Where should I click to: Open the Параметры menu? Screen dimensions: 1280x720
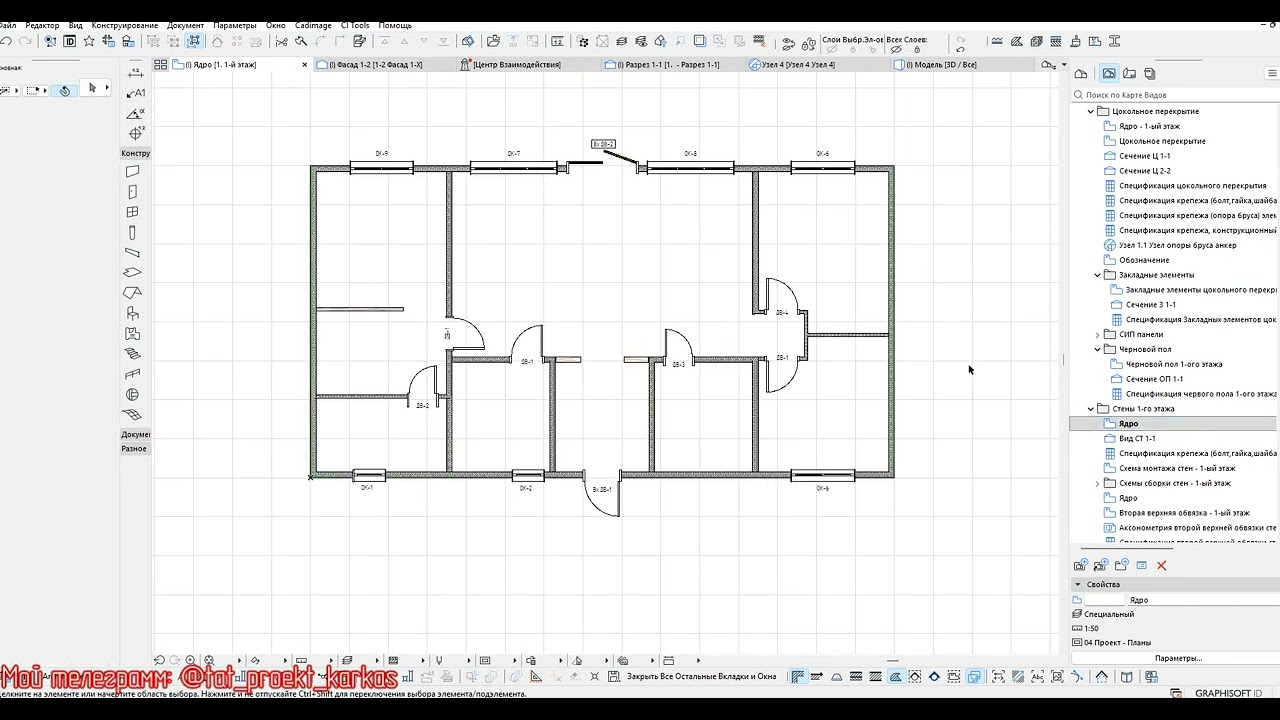point(235,25)
